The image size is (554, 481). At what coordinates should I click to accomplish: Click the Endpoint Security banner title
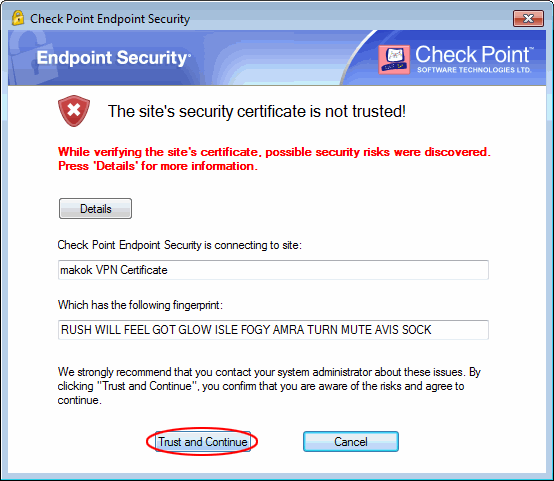[113, 58]
